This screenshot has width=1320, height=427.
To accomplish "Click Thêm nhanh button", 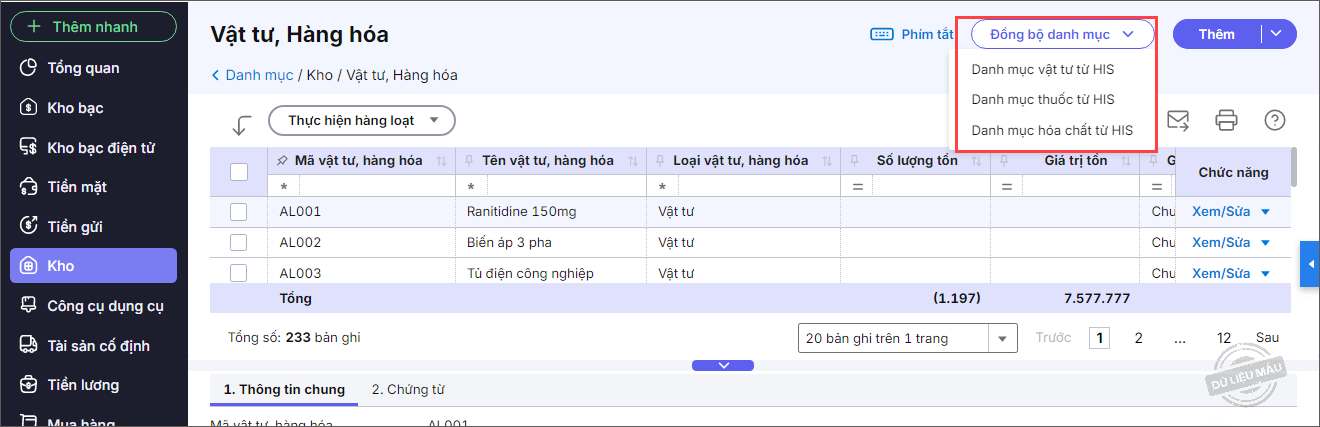I will 93,27.
